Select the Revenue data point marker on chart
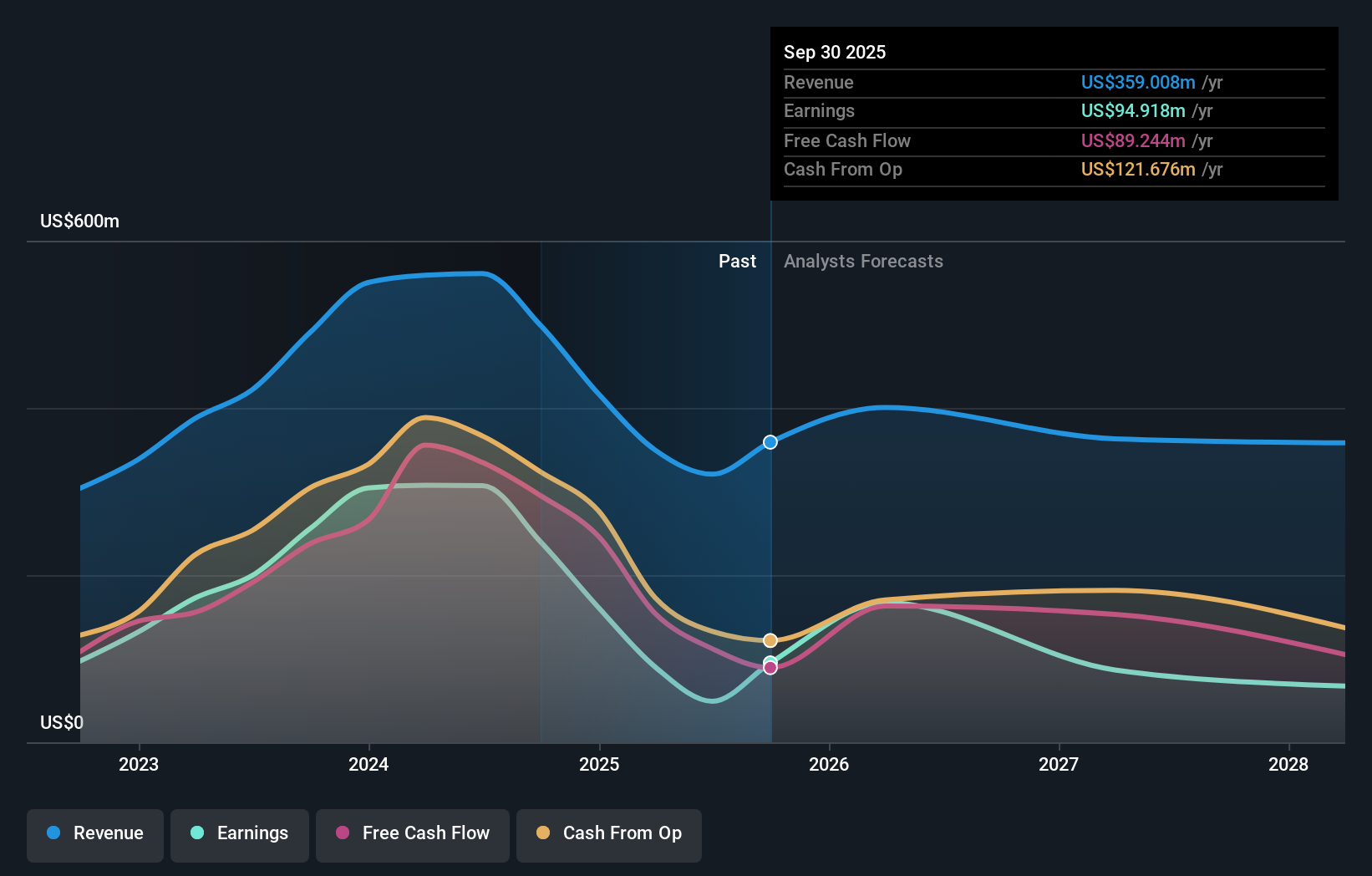 coord(769,442)
